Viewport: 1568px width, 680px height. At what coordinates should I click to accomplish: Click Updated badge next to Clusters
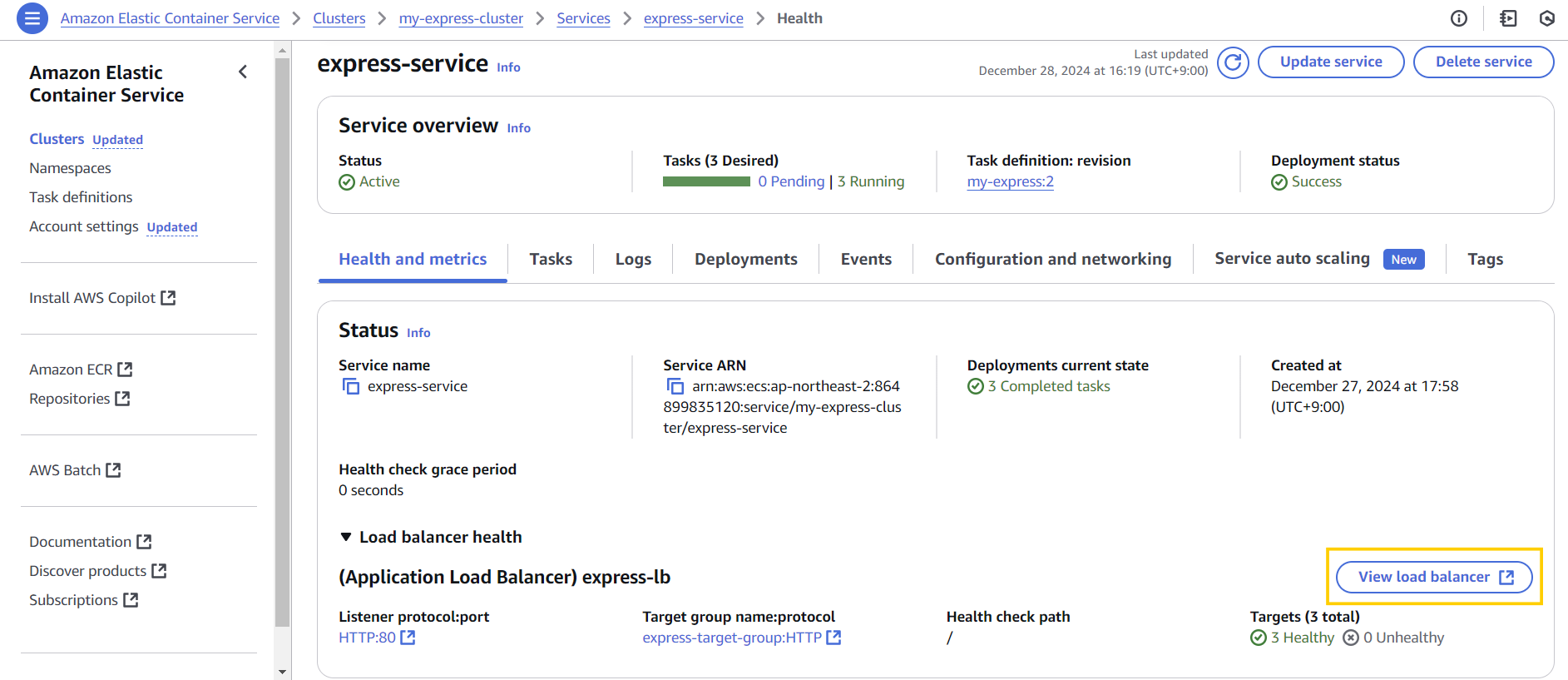[117, 140]
